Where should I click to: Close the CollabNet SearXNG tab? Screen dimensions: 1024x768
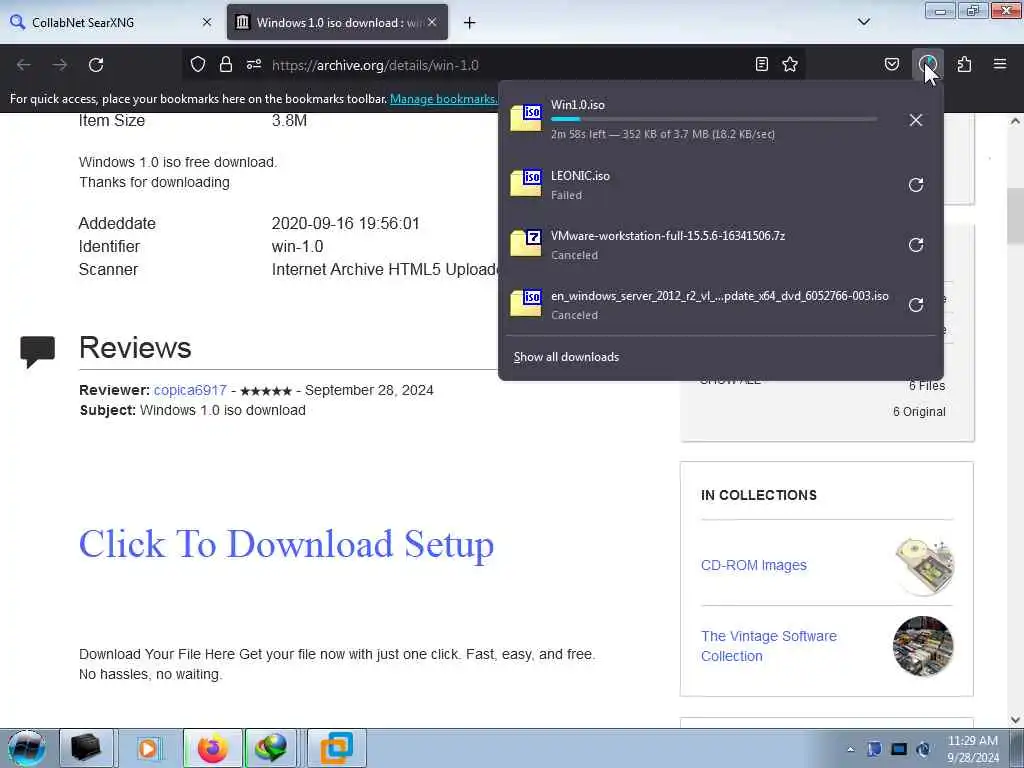[x=207, y=22]
